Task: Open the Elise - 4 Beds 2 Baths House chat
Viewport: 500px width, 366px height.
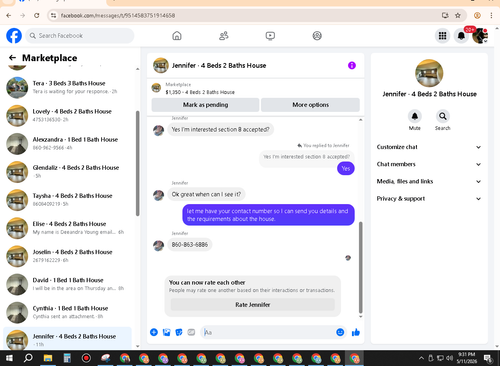Action: pos(68,228)
